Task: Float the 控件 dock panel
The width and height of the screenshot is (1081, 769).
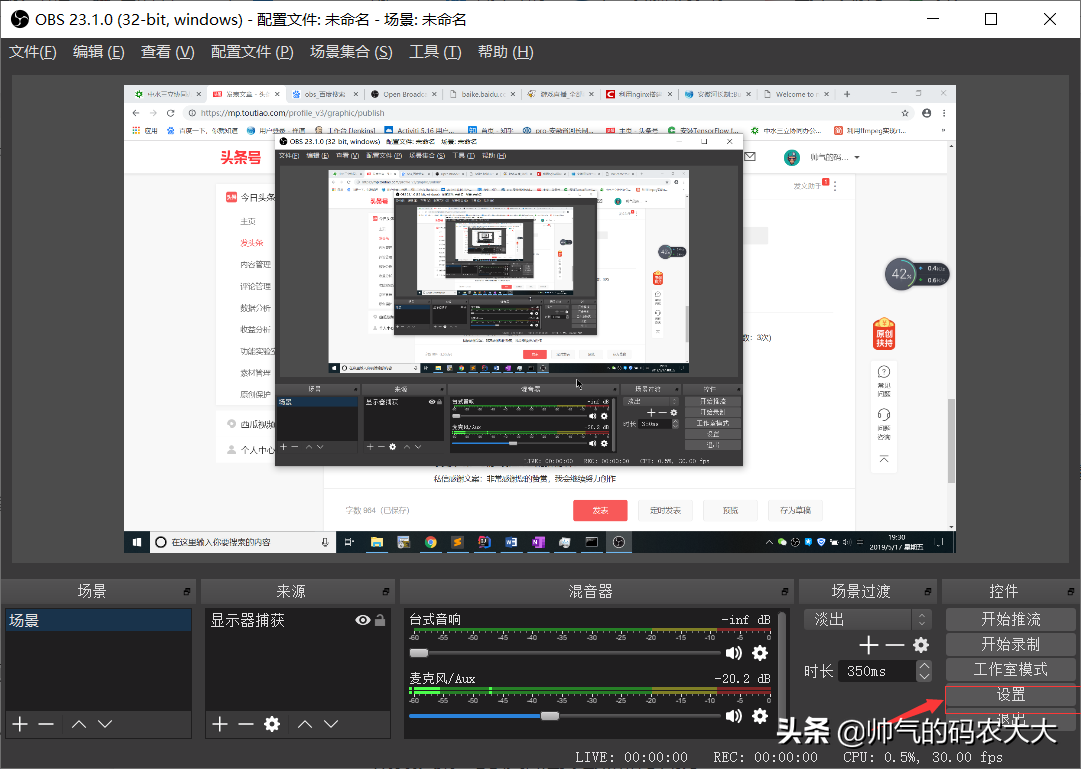Action: coord(1071,592)
